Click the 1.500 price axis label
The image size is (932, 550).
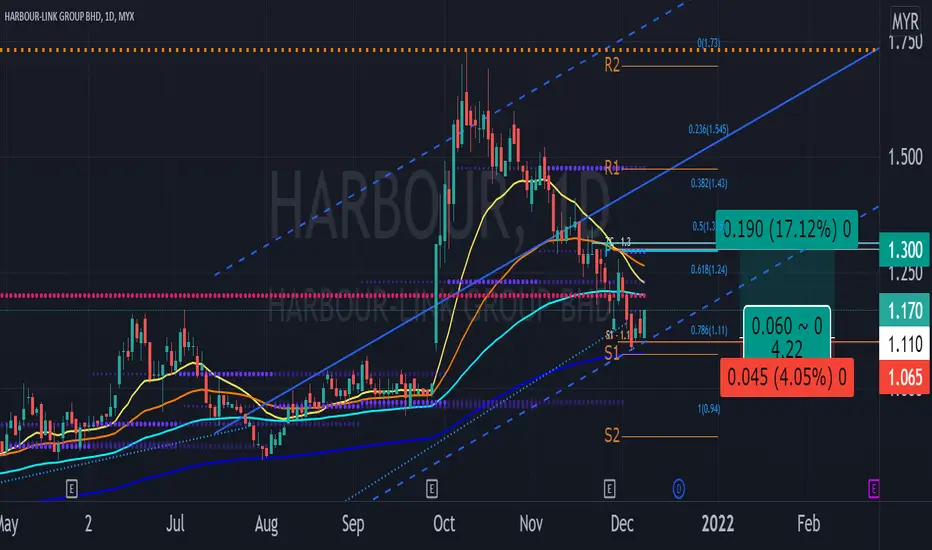905,157
